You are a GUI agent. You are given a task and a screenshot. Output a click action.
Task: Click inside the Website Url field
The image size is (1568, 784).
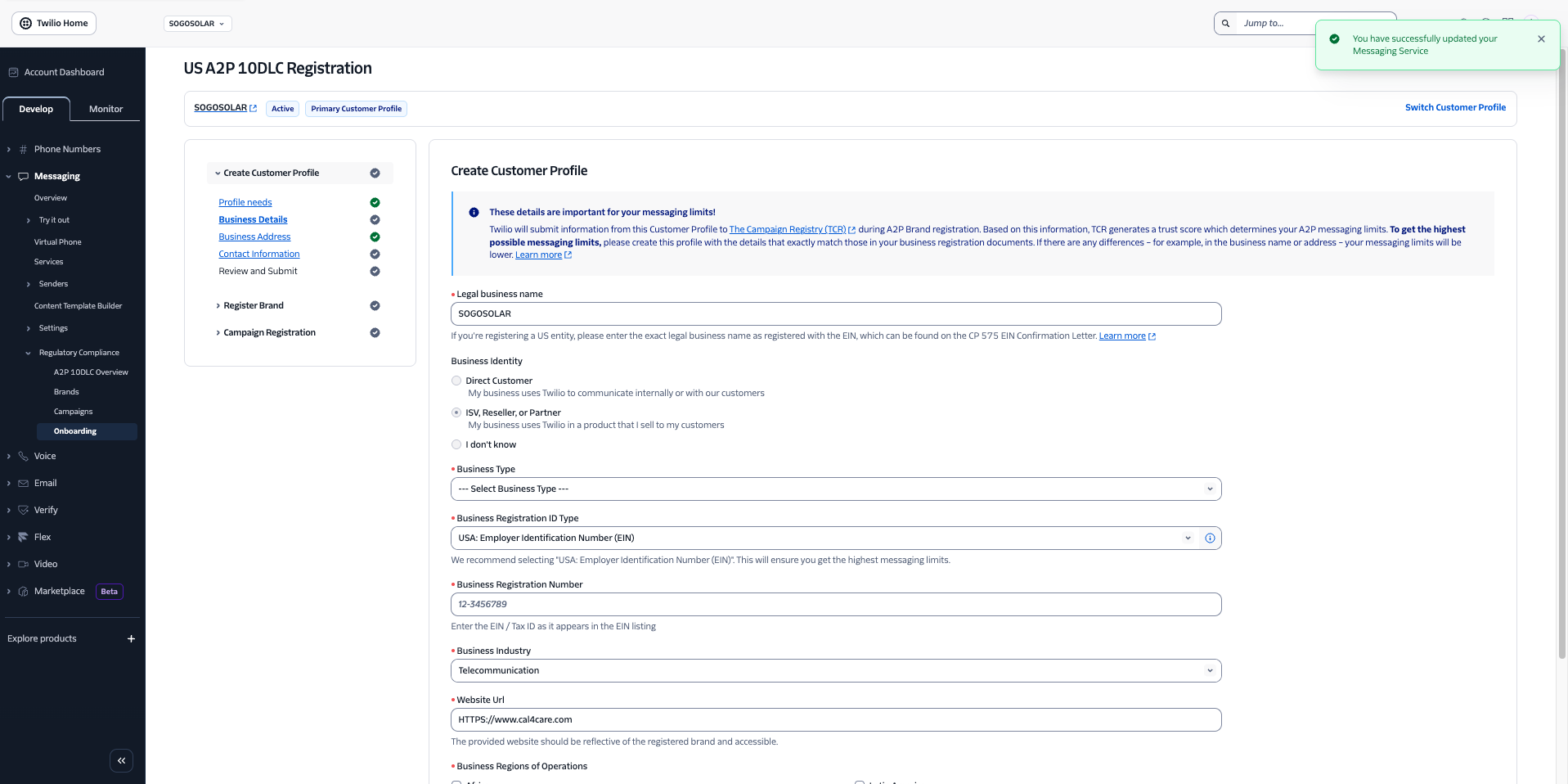click(x=835, y=719)
